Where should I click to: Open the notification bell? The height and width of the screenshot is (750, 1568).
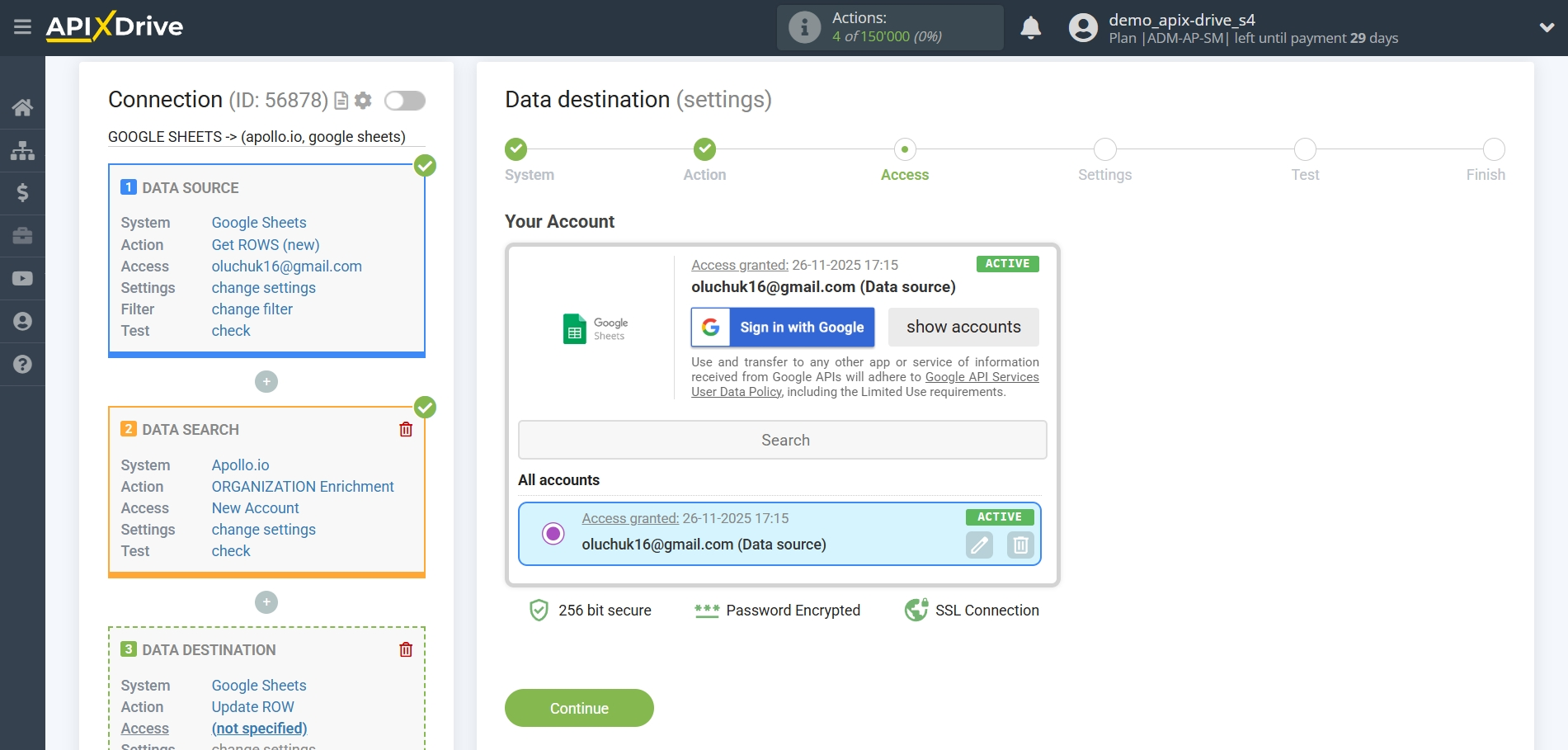(1030, 27)
